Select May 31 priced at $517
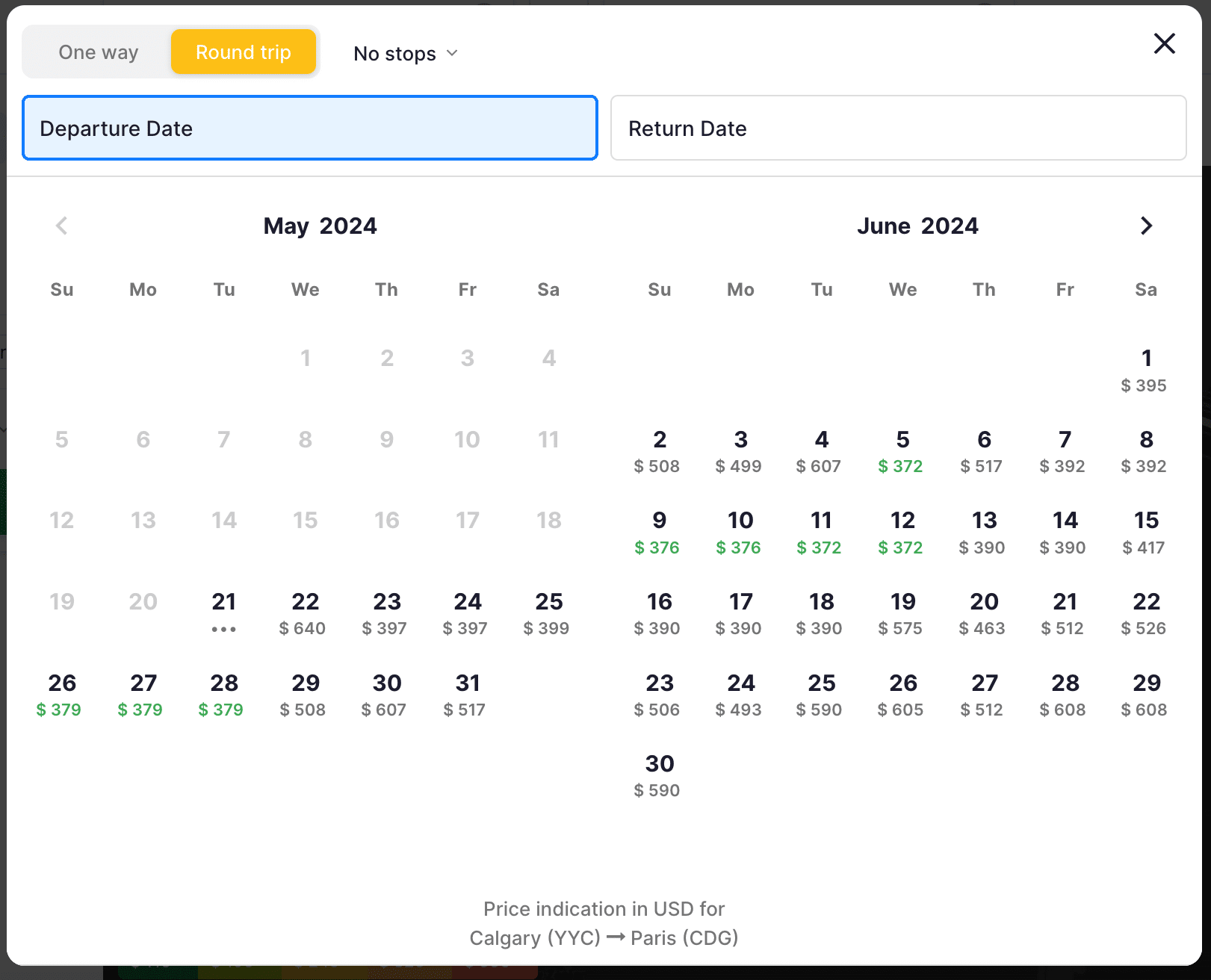Screen dimensions: 1211x980 click(467, 694)
